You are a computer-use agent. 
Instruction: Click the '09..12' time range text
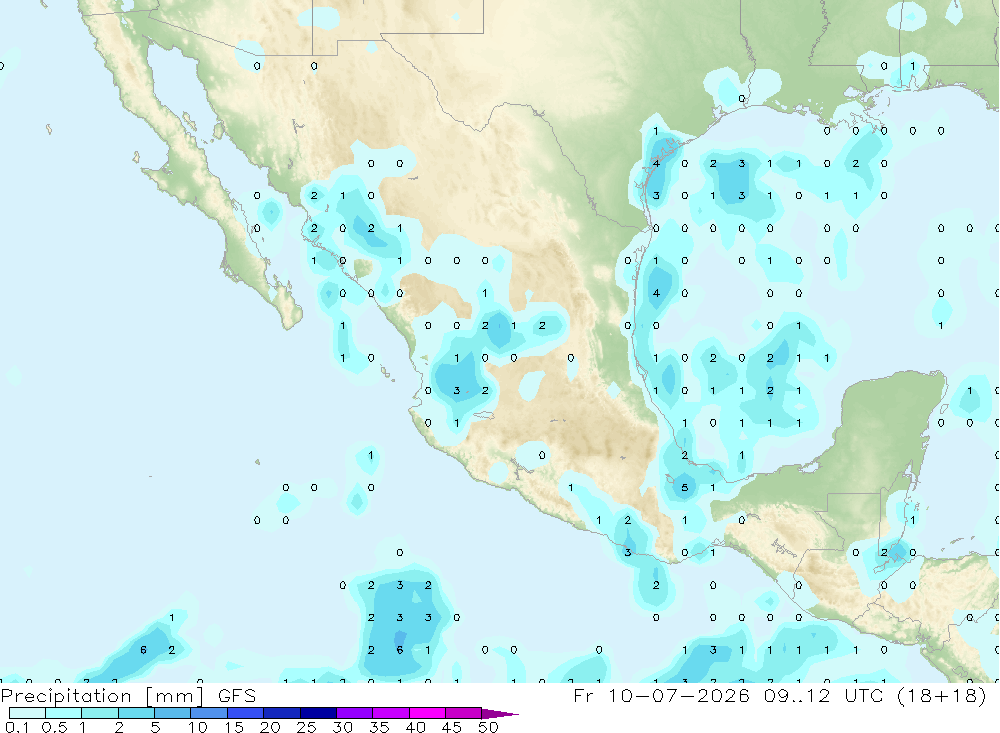(x=797, y=695)
